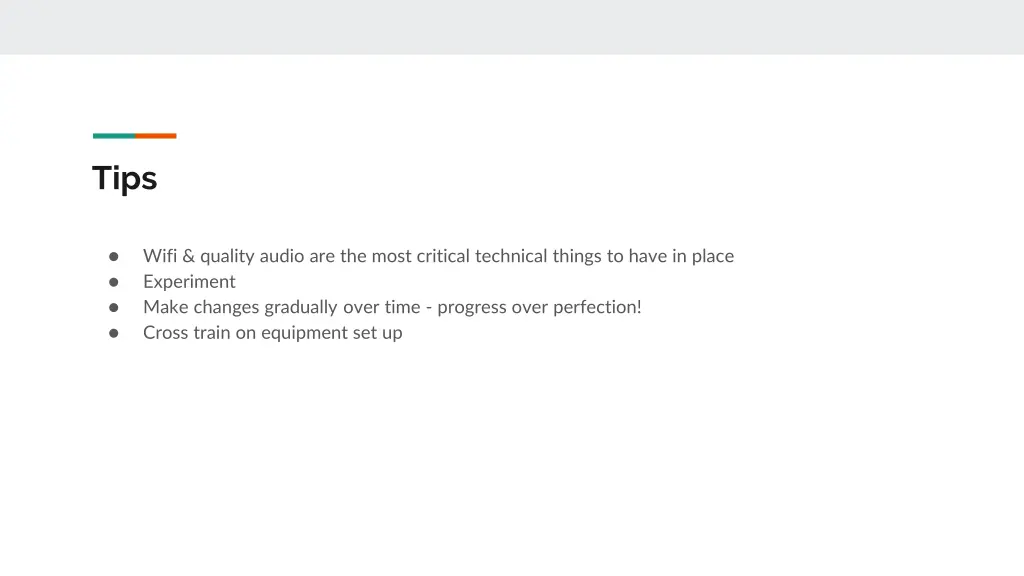This screenshot has height=576, width=1024.
Task: Click bullet dot beside the Wifi line
Action: tap(114, 257)
